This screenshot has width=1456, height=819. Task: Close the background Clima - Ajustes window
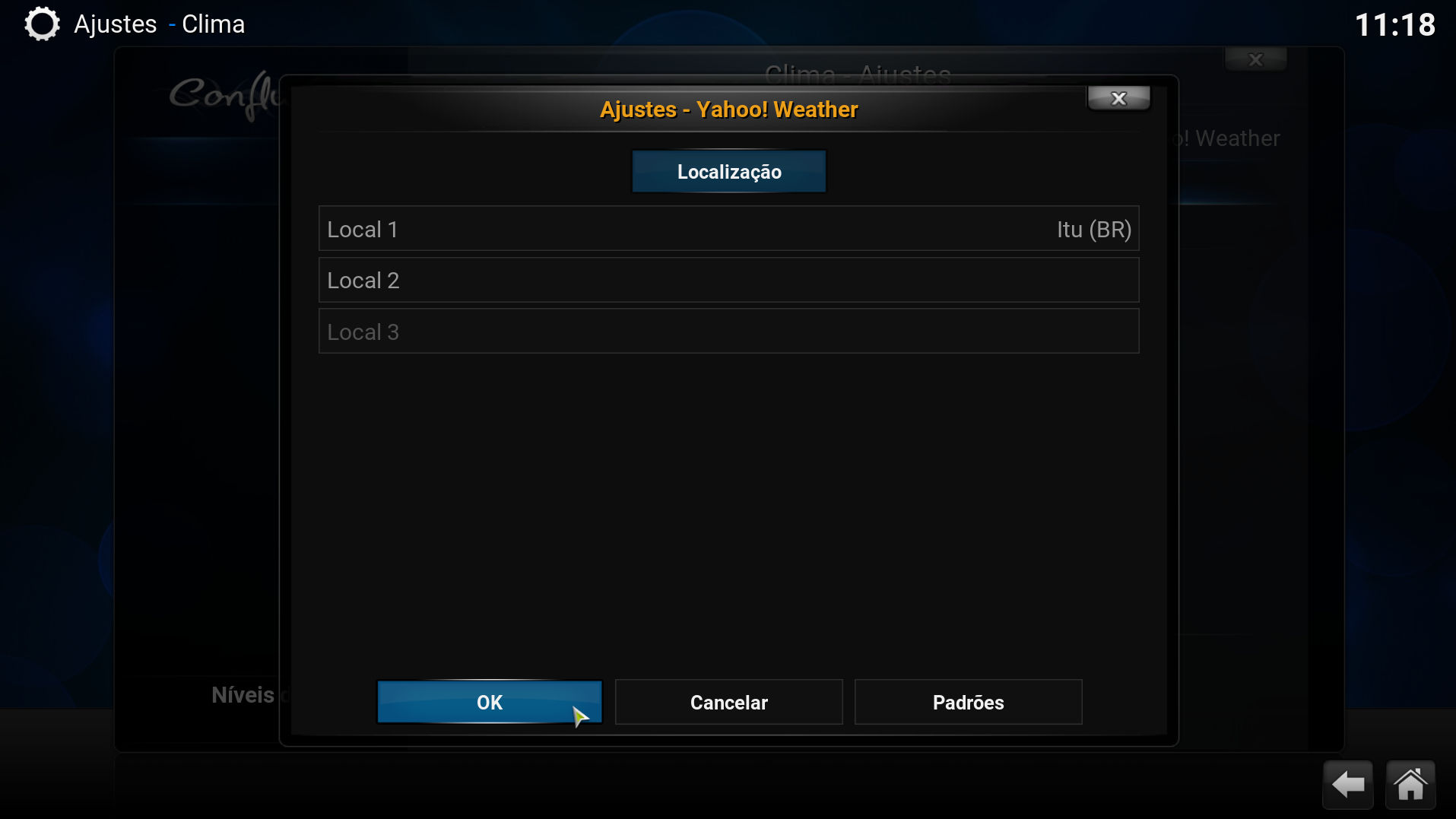click(1255, 59)
